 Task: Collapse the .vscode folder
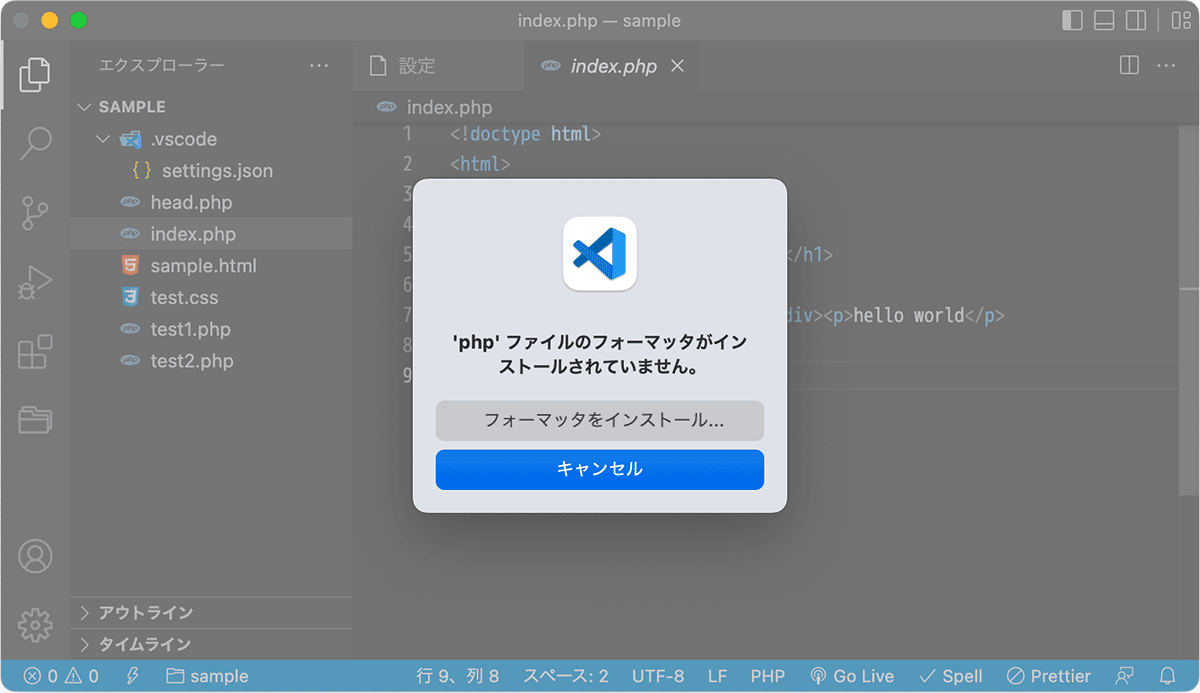point(102,139)
